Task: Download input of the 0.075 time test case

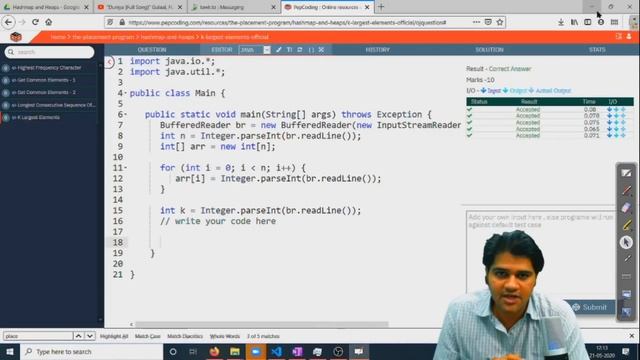Action: pos(609,122)
